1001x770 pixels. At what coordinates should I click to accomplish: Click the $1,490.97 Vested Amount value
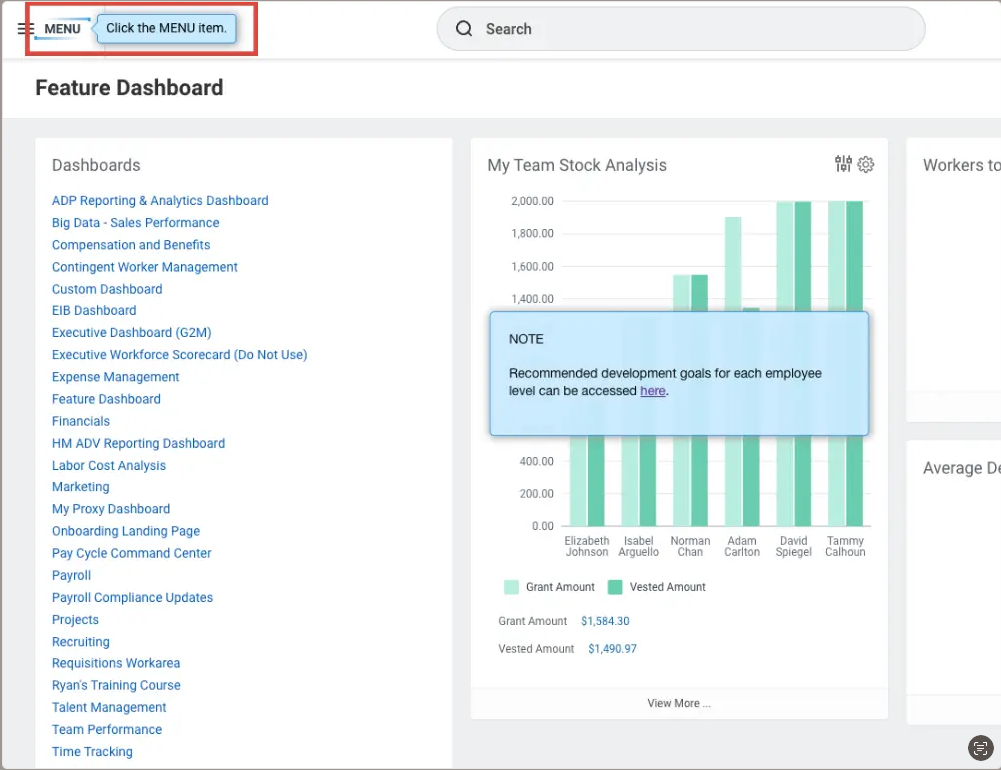[x=612, y=649]
